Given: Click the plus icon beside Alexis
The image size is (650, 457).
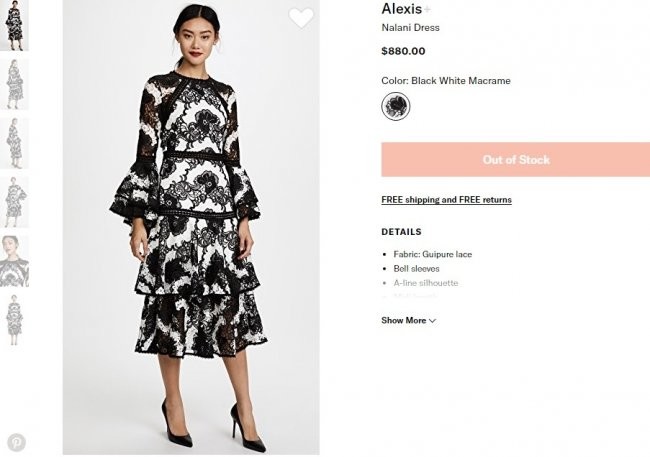Looking at the screenshot, I should point(429,9).
